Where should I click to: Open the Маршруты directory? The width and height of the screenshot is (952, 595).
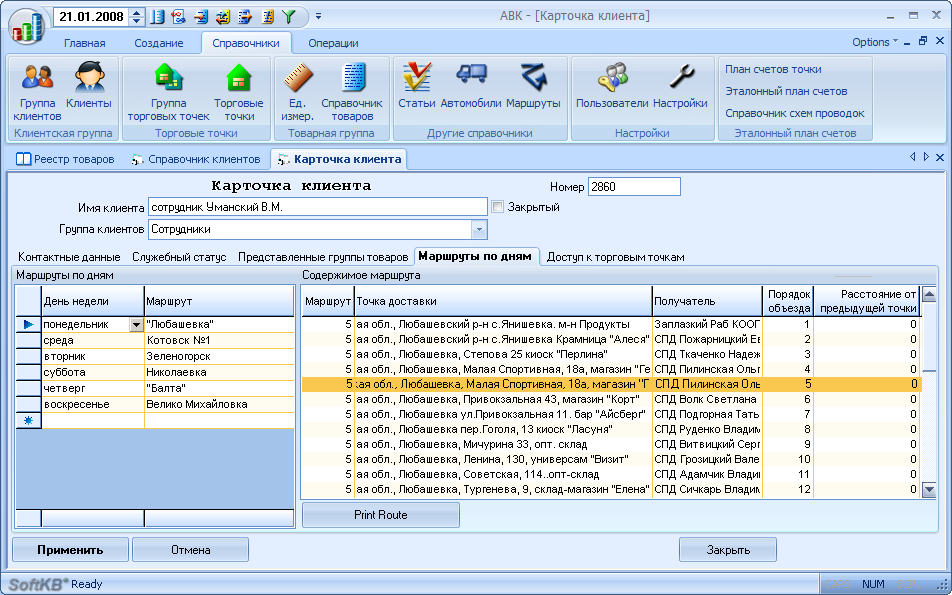(x=533, y=86)
